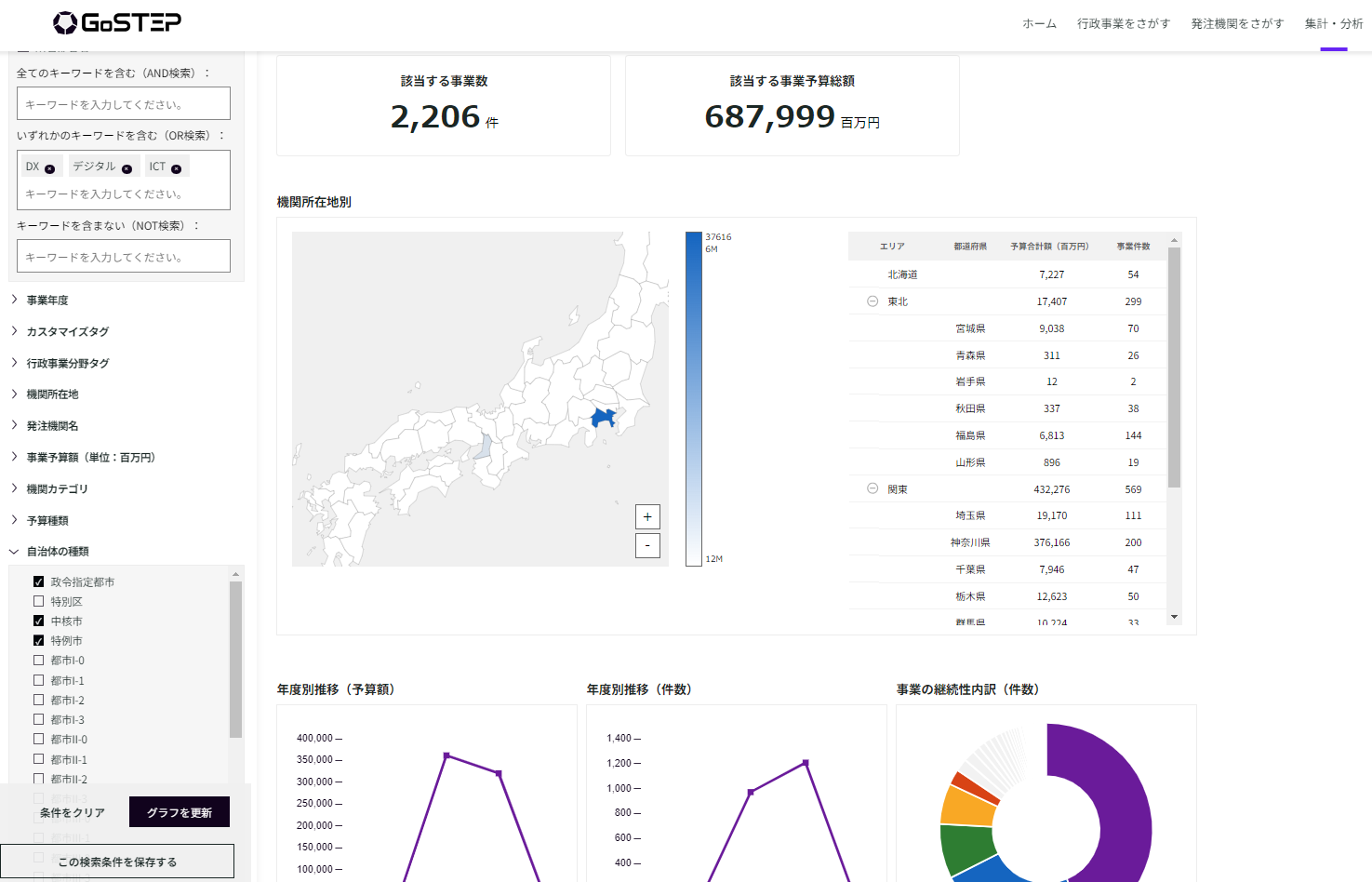Image resolution: width=1372 pixels, height=882 pixels.
Task: Check the 都市I-3 checkbox
Action: click(x=38, y=719)
